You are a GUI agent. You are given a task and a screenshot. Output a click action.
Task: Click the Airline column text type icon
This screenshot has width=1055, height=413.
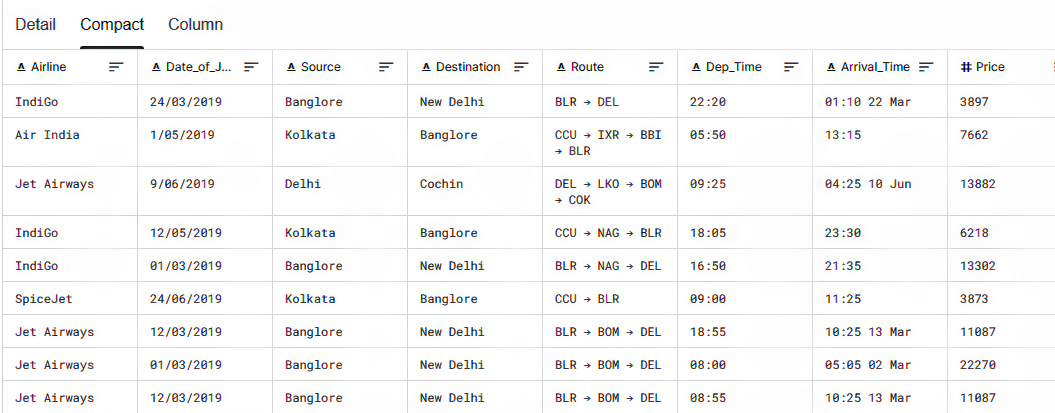[21, 67]
